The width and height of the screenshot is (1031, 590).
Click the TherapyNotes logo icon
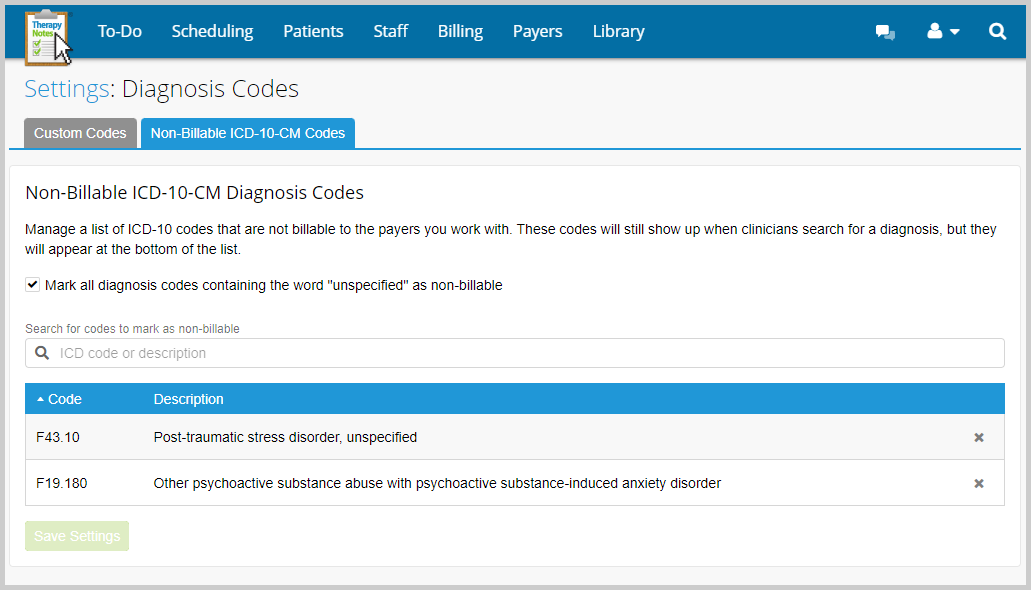point(47,35)
